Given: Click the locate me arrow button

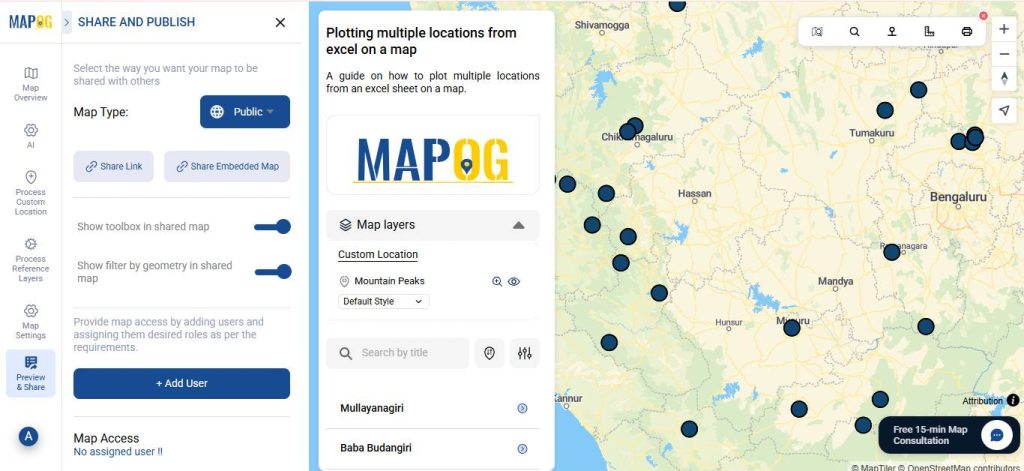Looking at the screenshot, I should tap(1004, 111).
